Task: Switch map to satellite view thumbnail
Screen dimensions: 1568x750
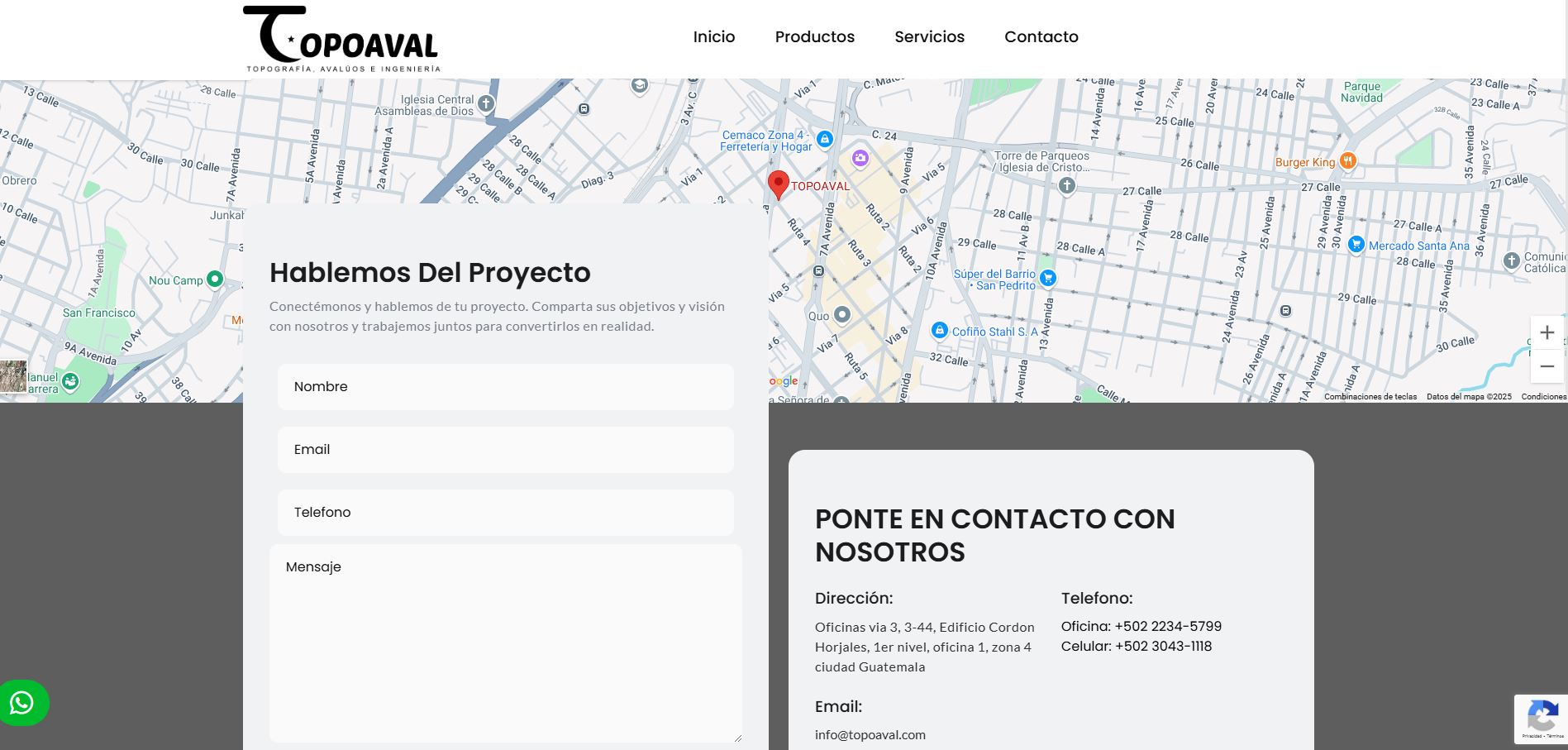Action: tap(13, 376)
